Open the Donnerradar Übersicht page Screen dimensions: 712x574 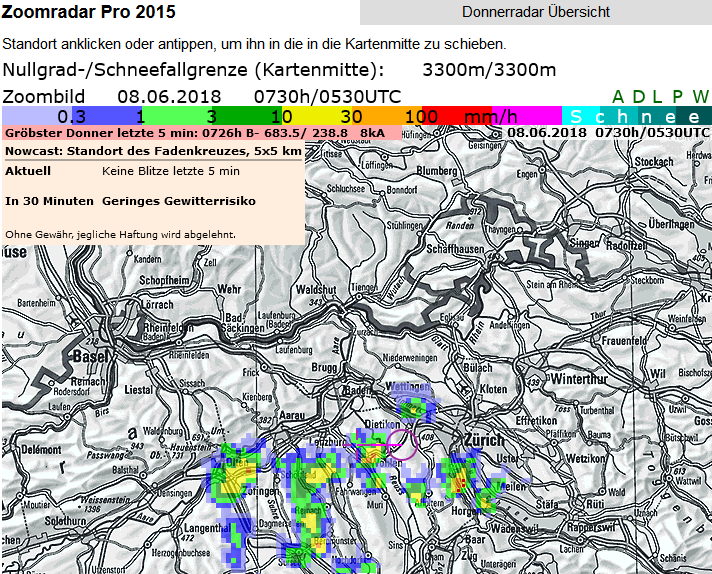click(x=535, y=12)
